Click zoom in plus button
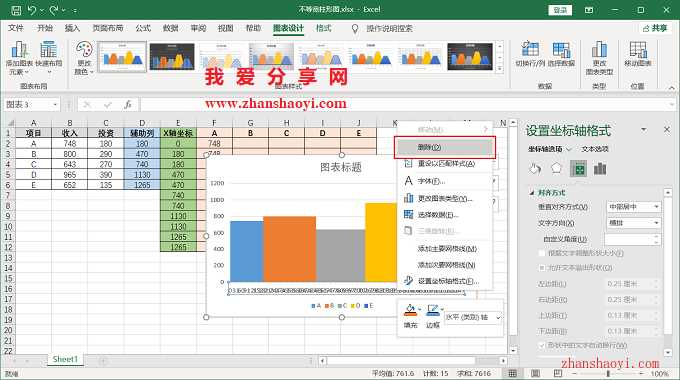This screenshot has width=680, height=380. coord(641,373)
